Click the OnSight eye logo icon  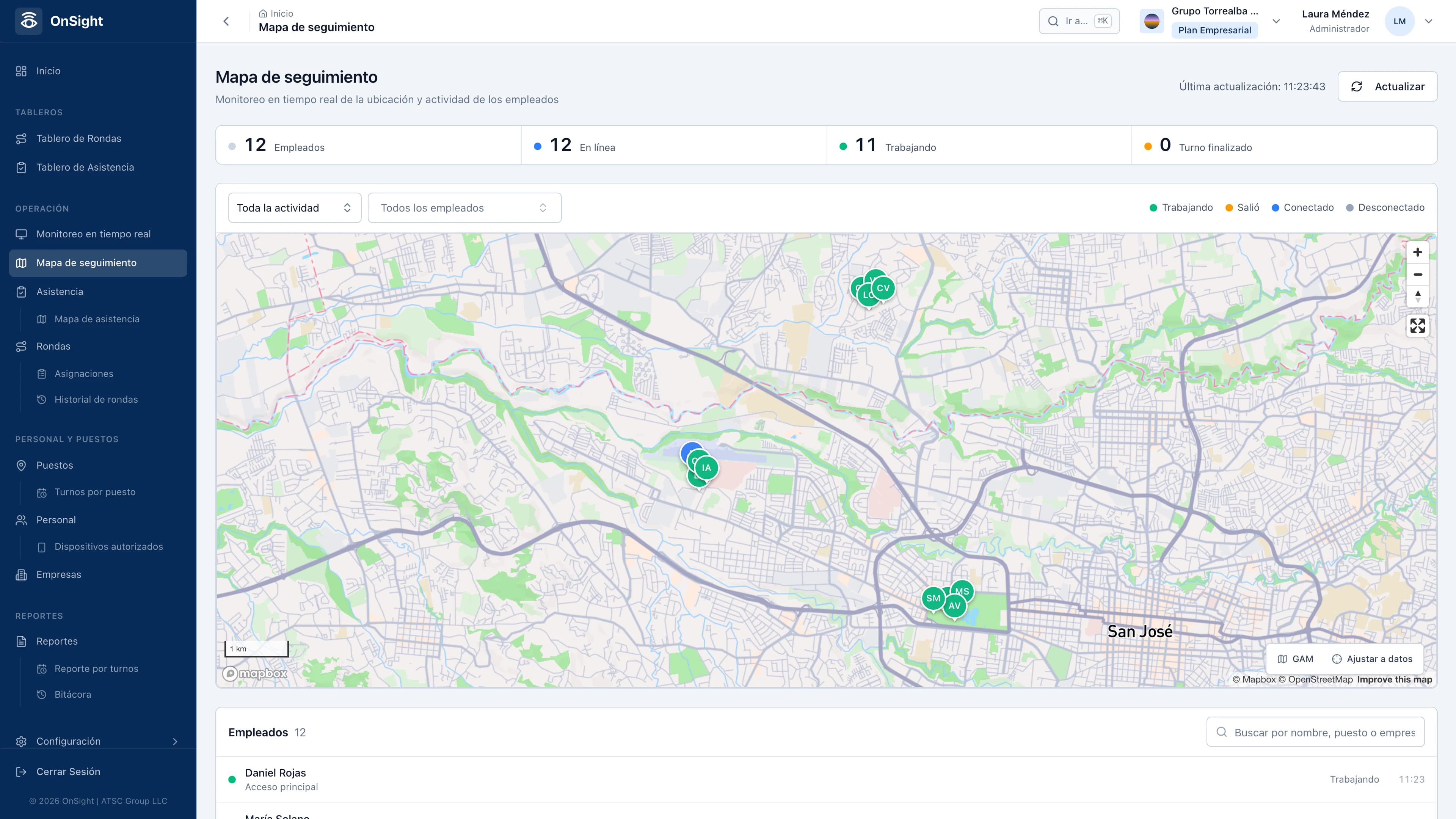[x=29, y=21]
